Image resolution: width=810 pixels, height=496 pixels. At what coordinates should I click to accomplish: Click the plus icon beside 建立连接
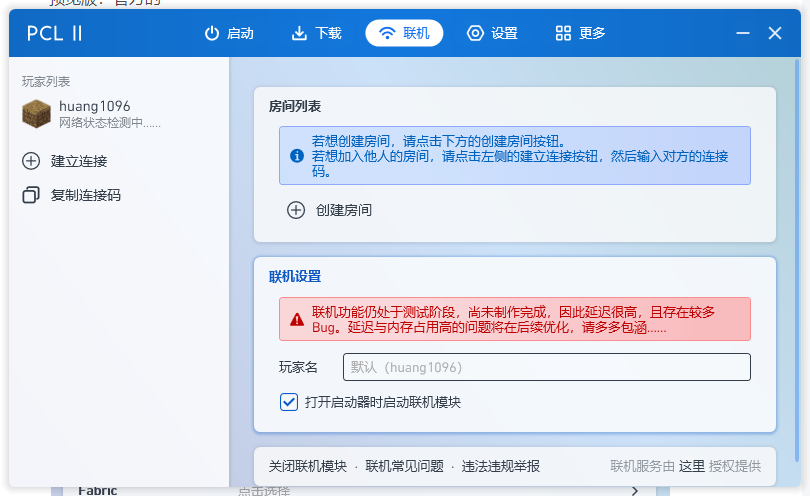coord(31,161)
